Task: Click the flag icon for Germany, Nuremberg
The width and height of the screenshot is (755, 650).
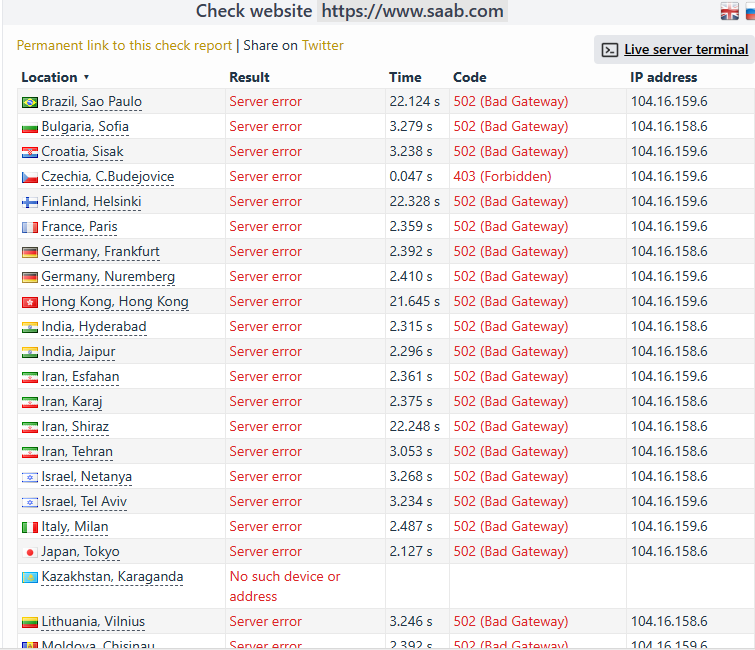Action: coord(30,277)
